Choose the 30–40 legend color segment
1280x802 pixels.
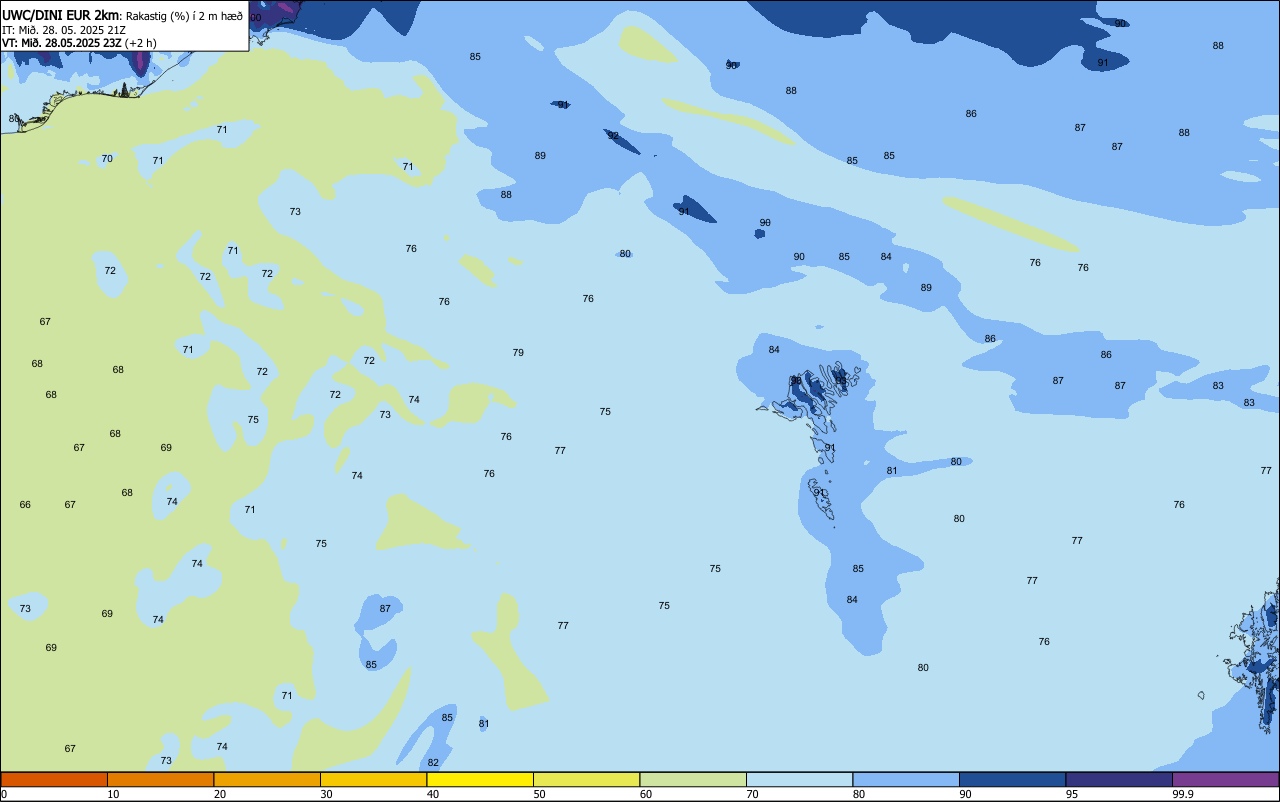point(373,779)
